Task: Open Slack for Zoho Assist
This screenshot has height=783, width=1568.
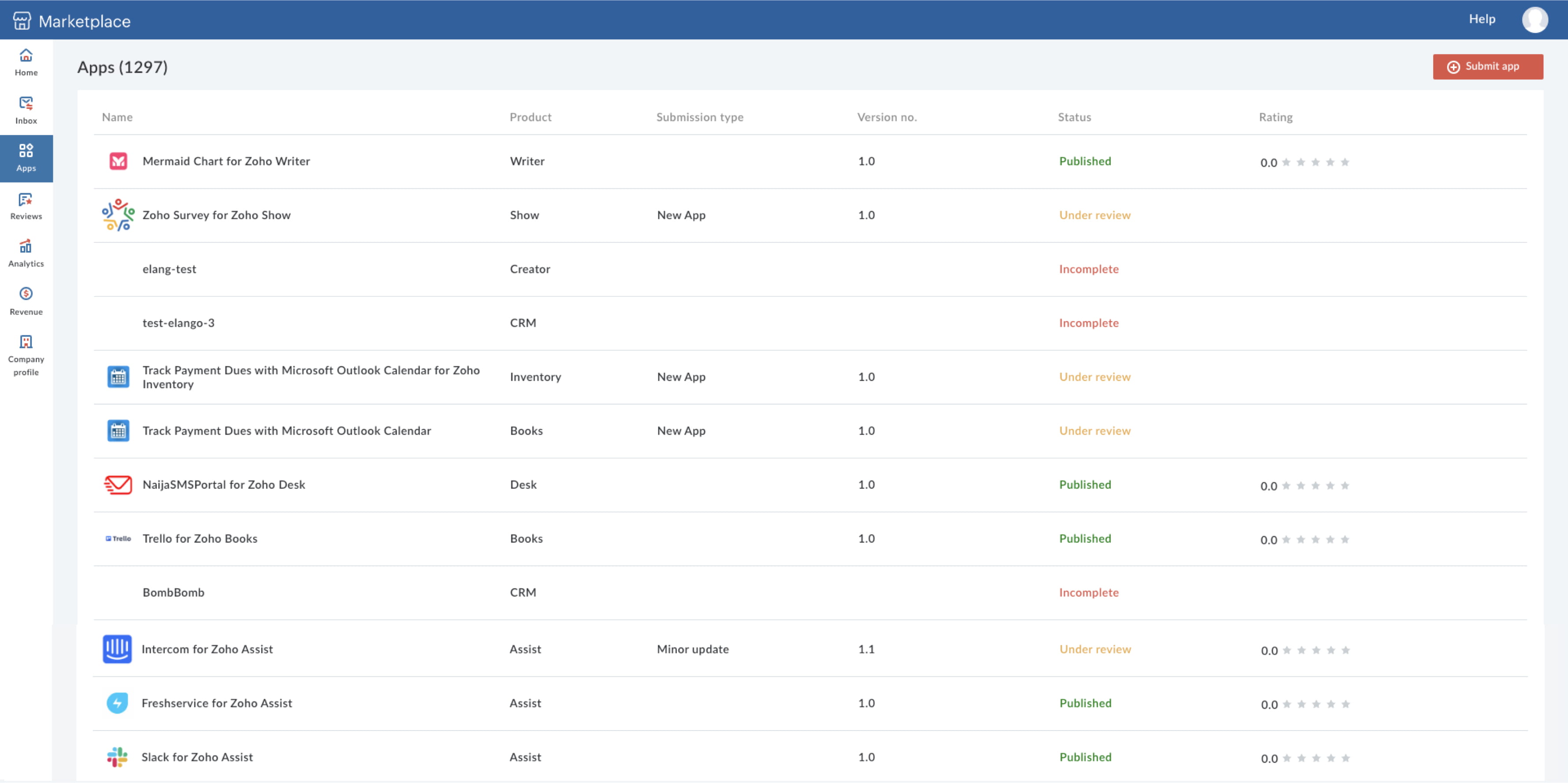Action: [x=197, y=757]
